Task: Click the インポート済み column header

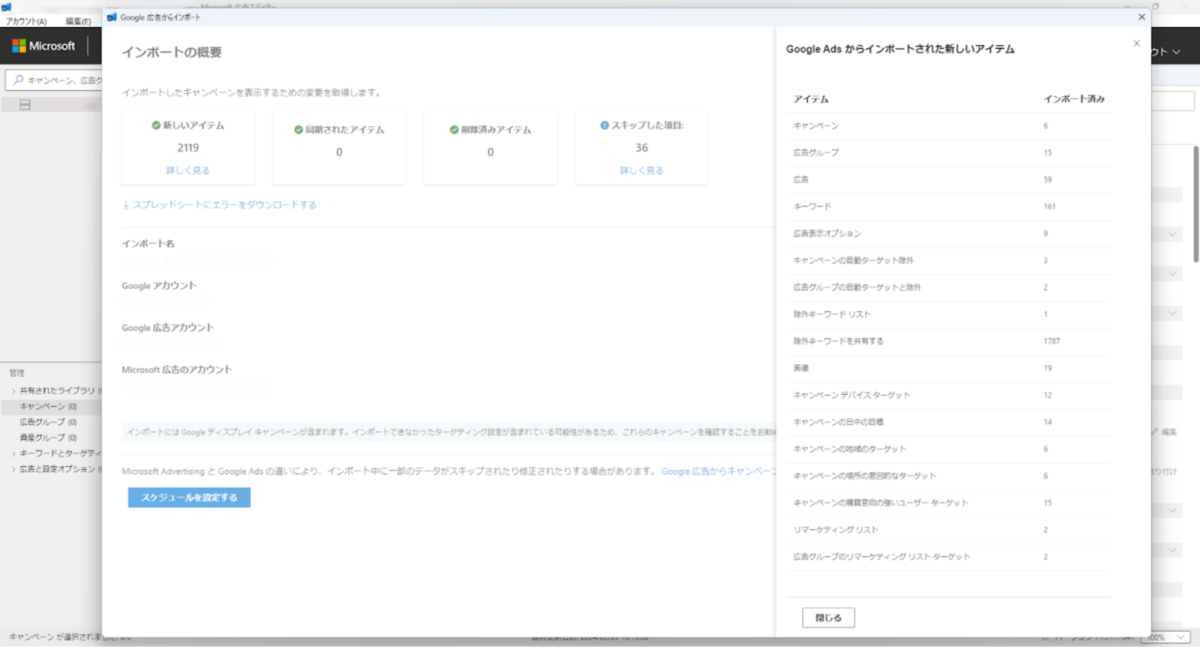Action: coord(1074,99)
